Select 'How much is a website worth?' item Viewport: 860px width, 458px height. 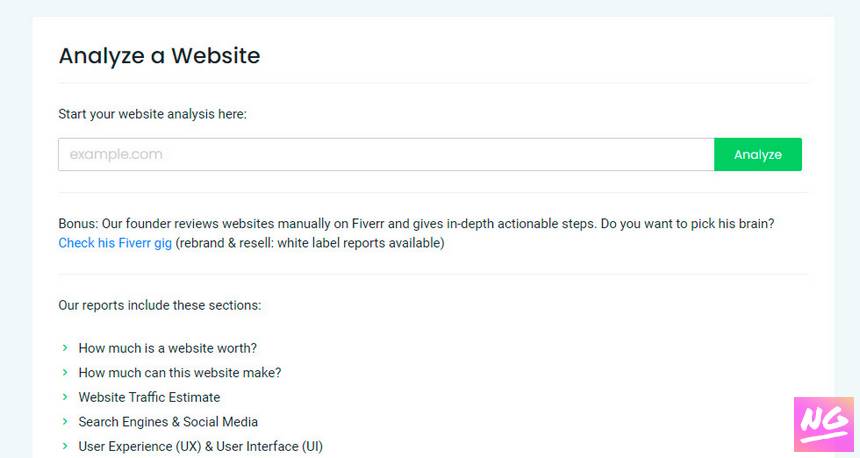point(168,348)
